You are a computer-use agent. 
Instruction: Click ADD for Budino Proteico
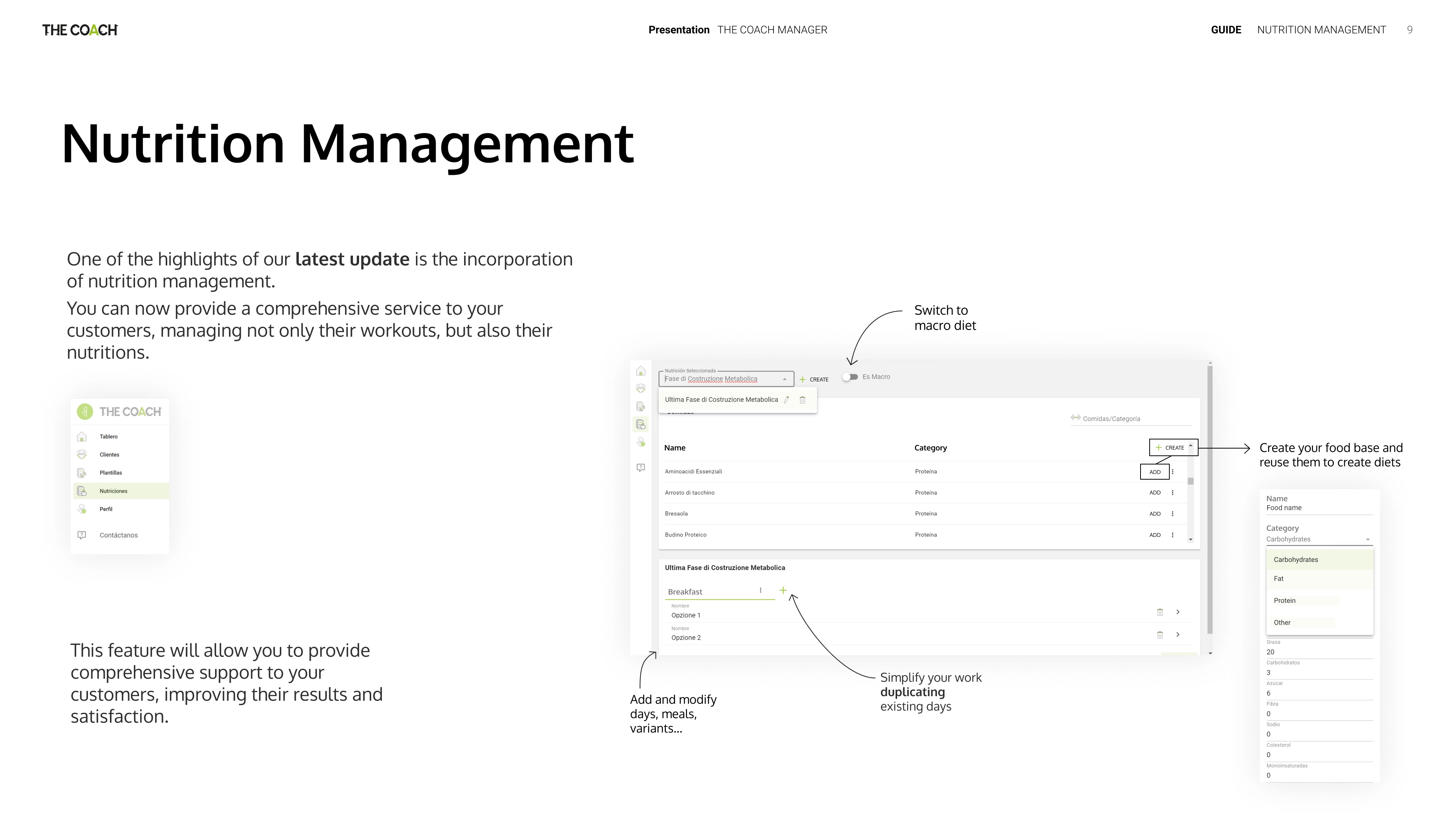click(x=1155, y=535)
